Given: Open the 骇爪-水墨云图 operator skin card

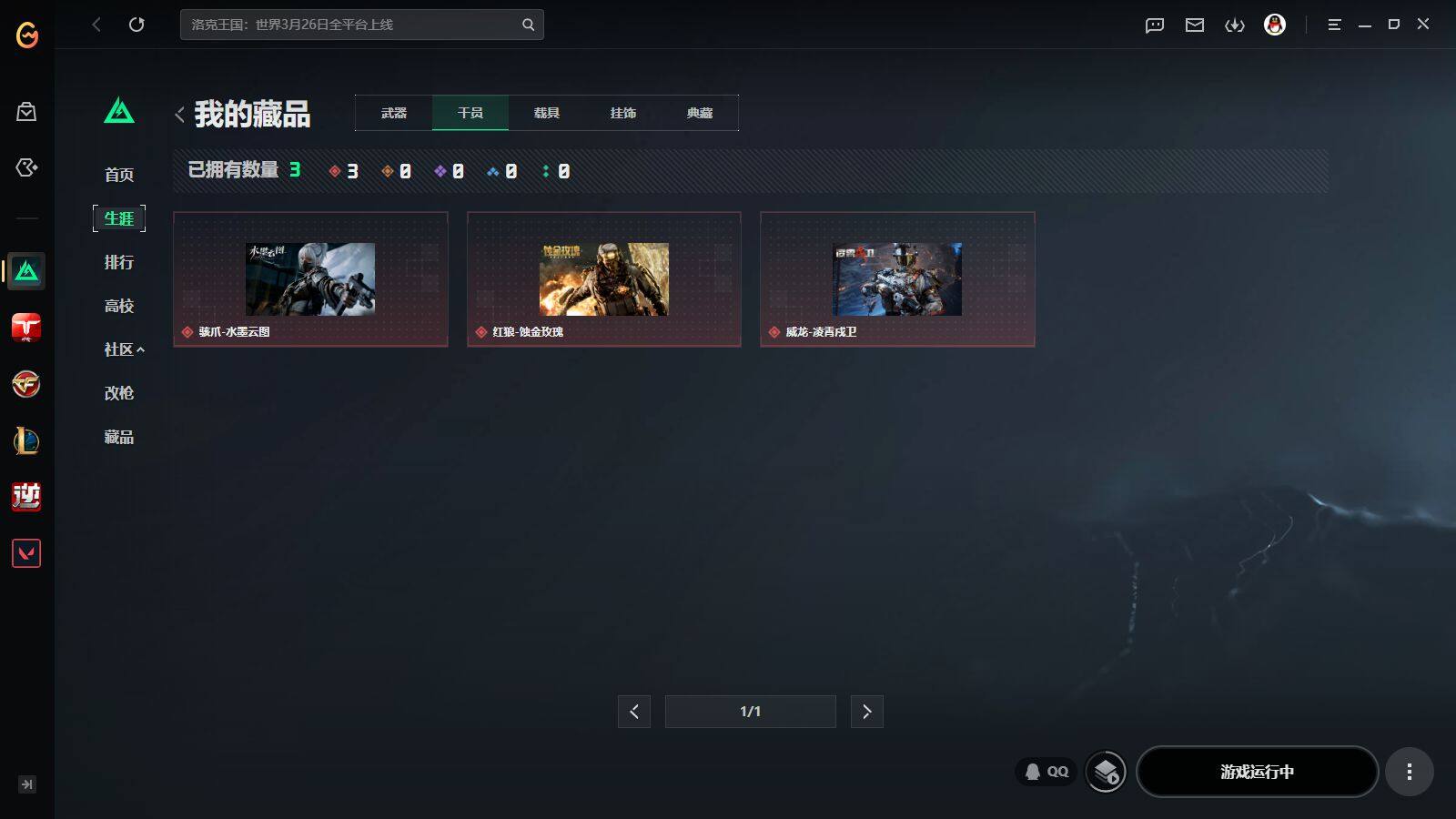Looking at the screenshot, I should (x=310, y=279).
